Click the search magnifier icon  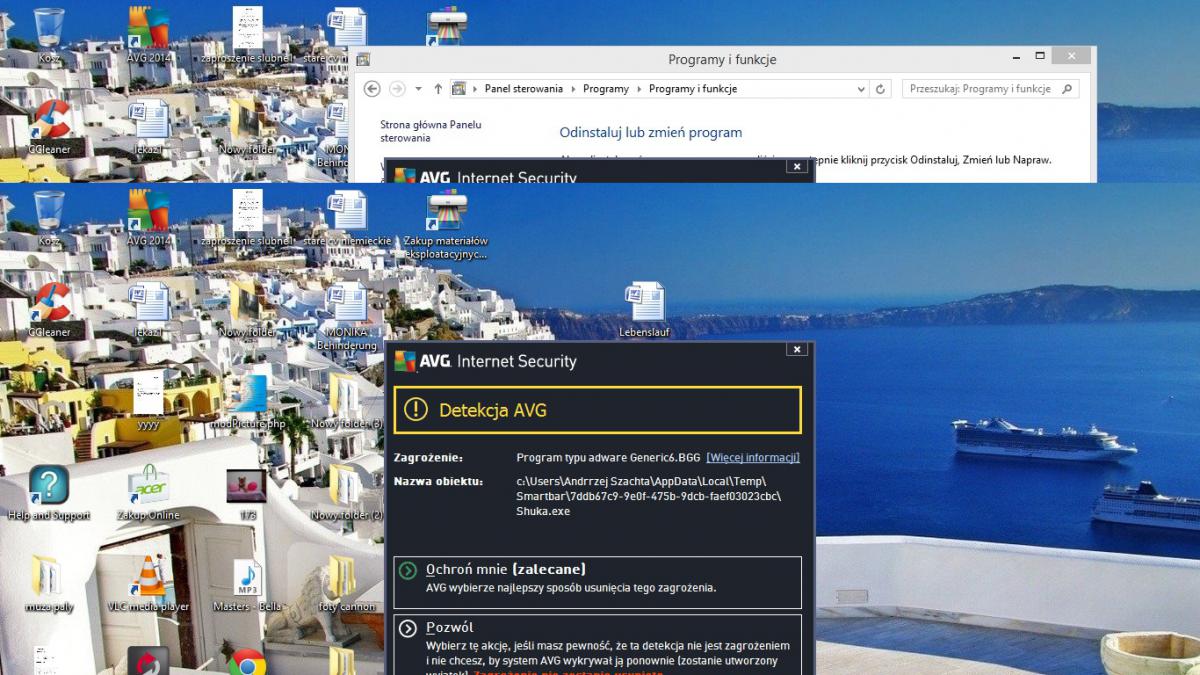(x=1067, y=89)
